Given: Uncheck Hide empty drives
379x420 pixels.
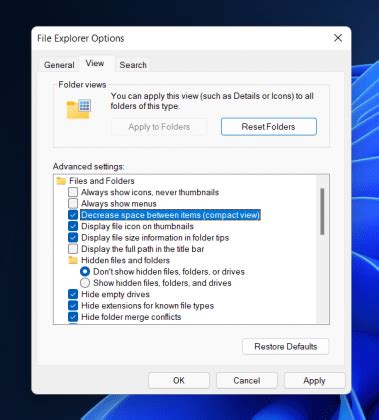Looking at the screenshot, I should [73, 294].
